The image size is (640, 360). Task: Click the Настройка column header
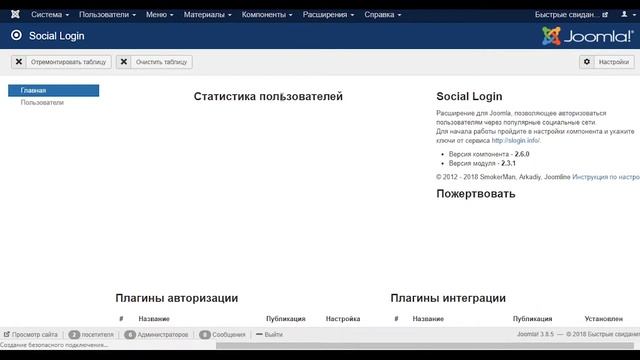343,319
